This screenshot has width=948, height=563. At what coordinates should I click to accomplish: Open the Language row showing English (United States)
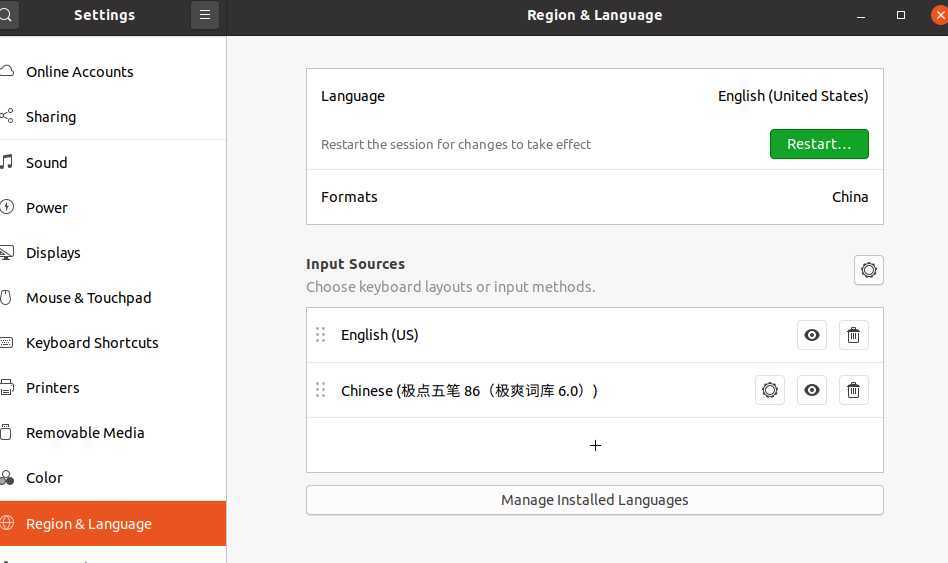tap(594, 96)
